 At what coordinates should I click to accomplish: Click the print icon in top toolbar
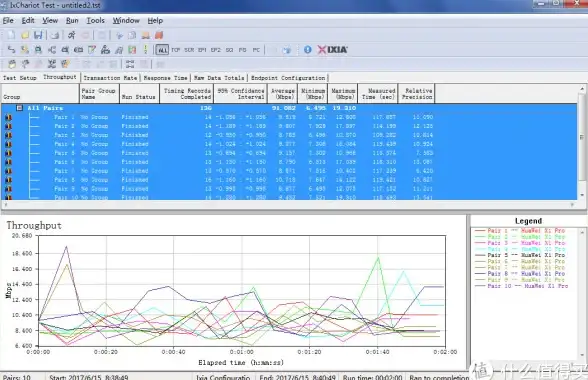click(x=55, y=35)
